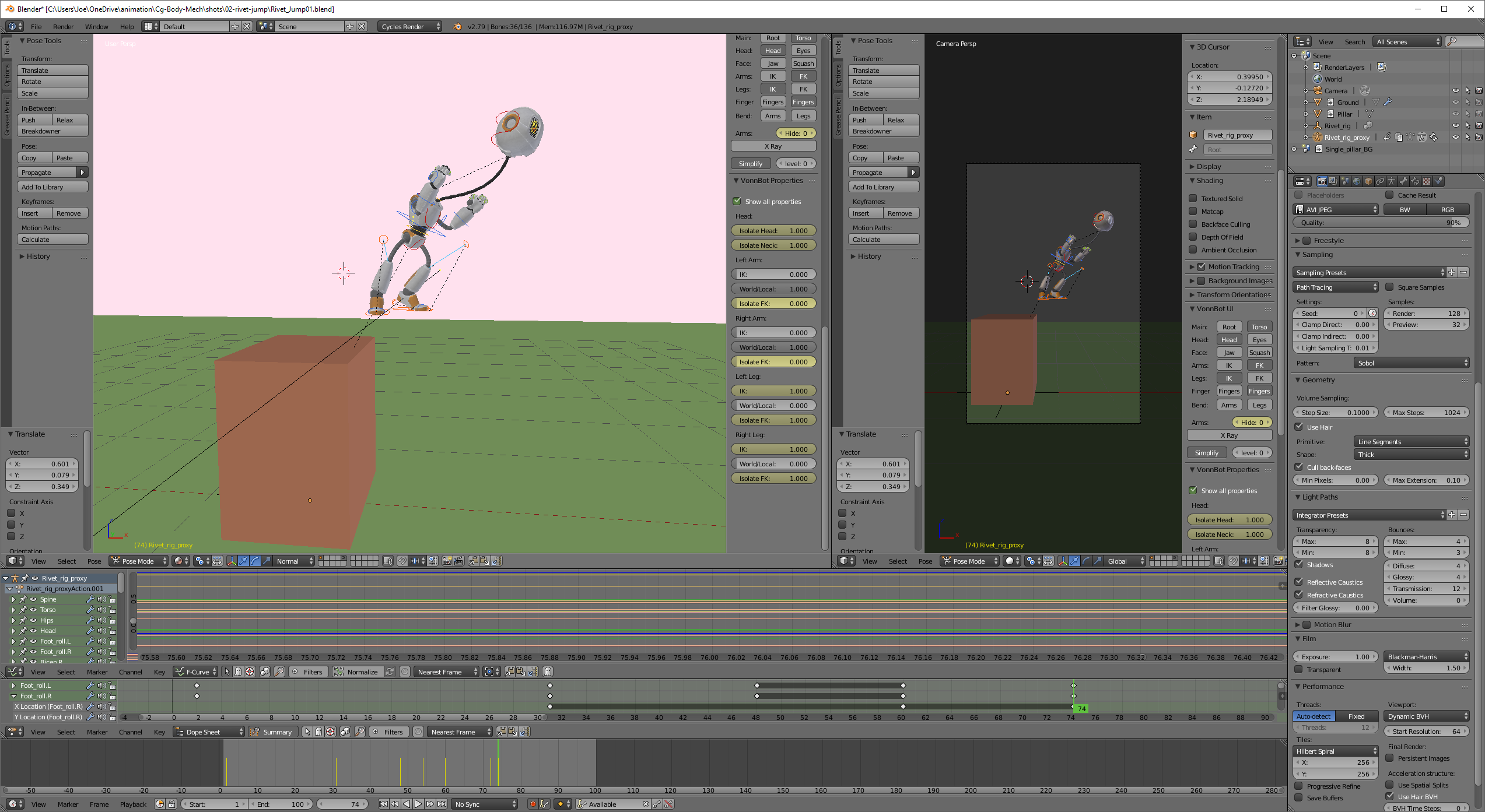Image resolution: width=1485 pixels, height=812 pixels.
Task: Enable automatic keyframe recording
Action: (533, 804)
